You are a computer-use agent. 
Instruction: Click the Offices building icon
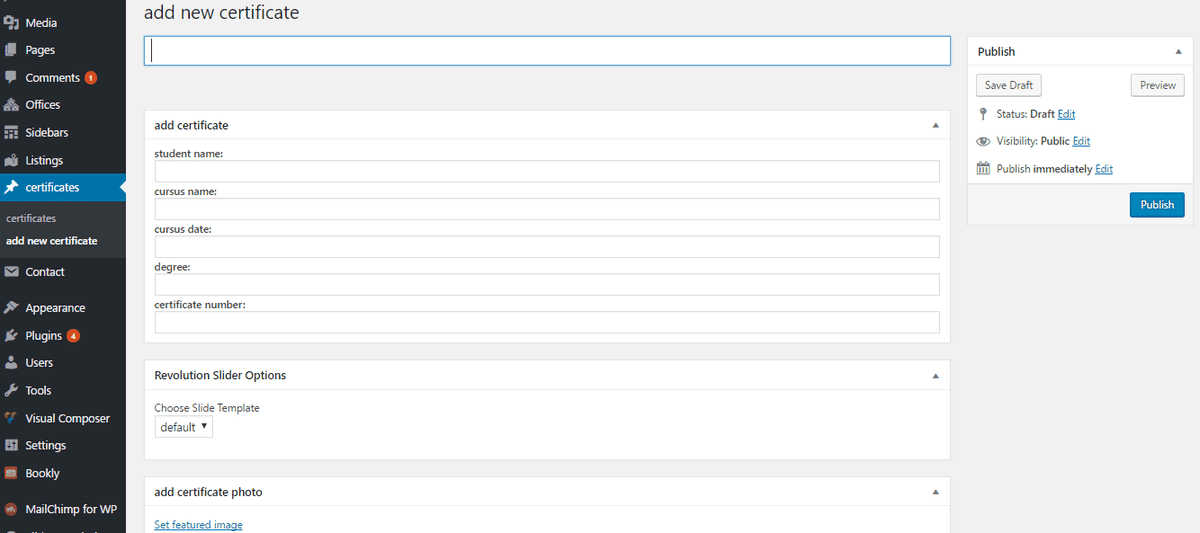pyautogui.click(x=11, y=105)
